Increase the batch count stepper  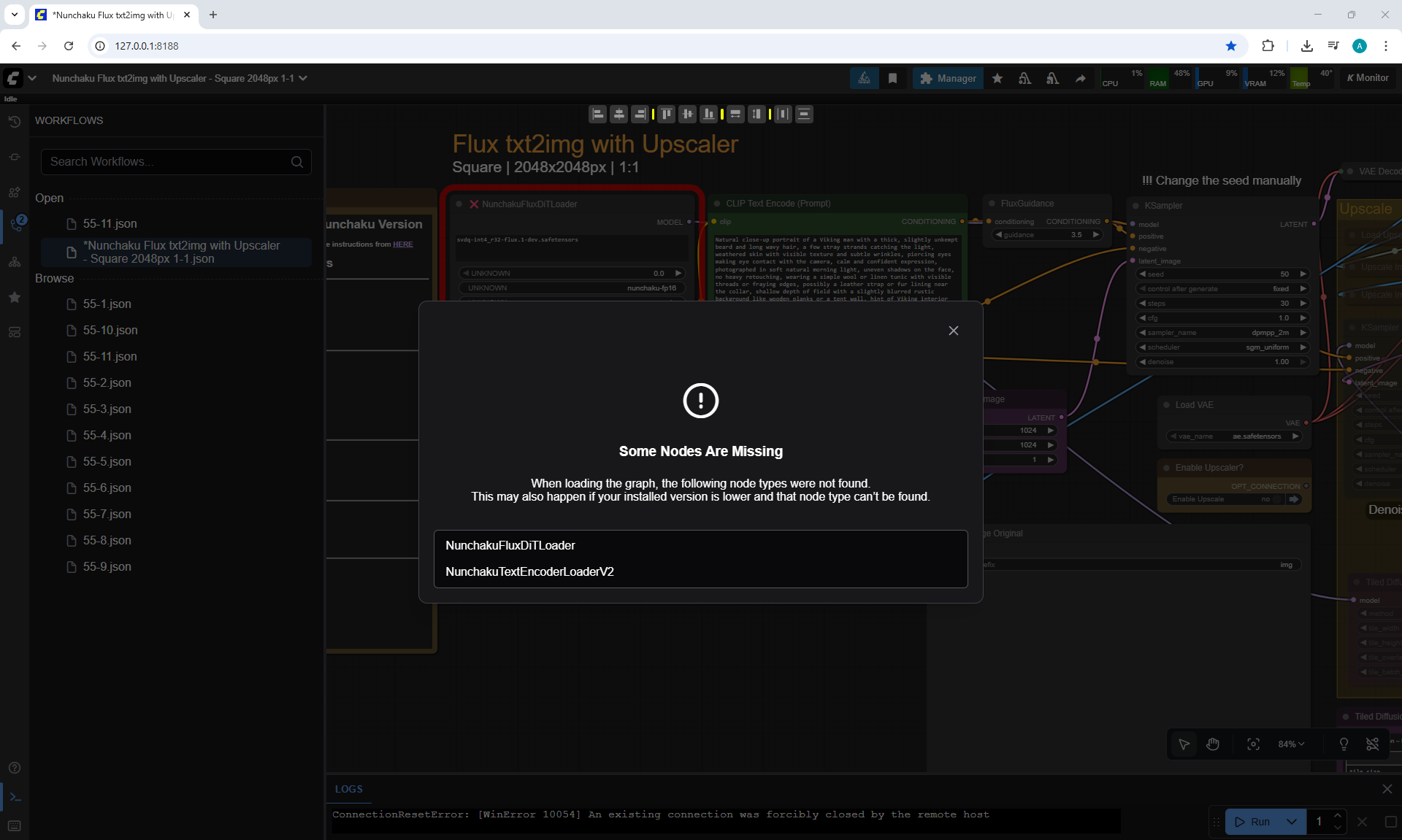pos(1338,816)
